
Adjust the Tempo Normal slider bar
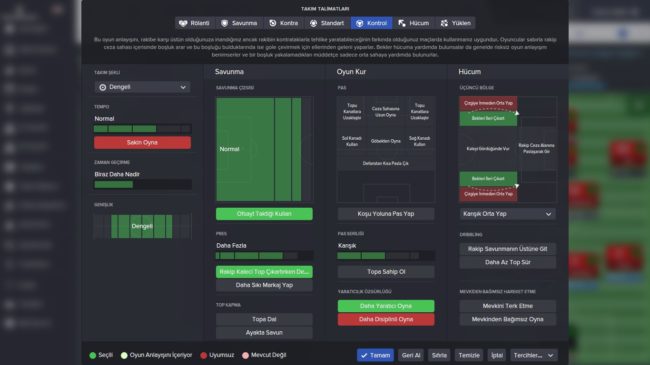pyautogui.click(x=142, y=129)
